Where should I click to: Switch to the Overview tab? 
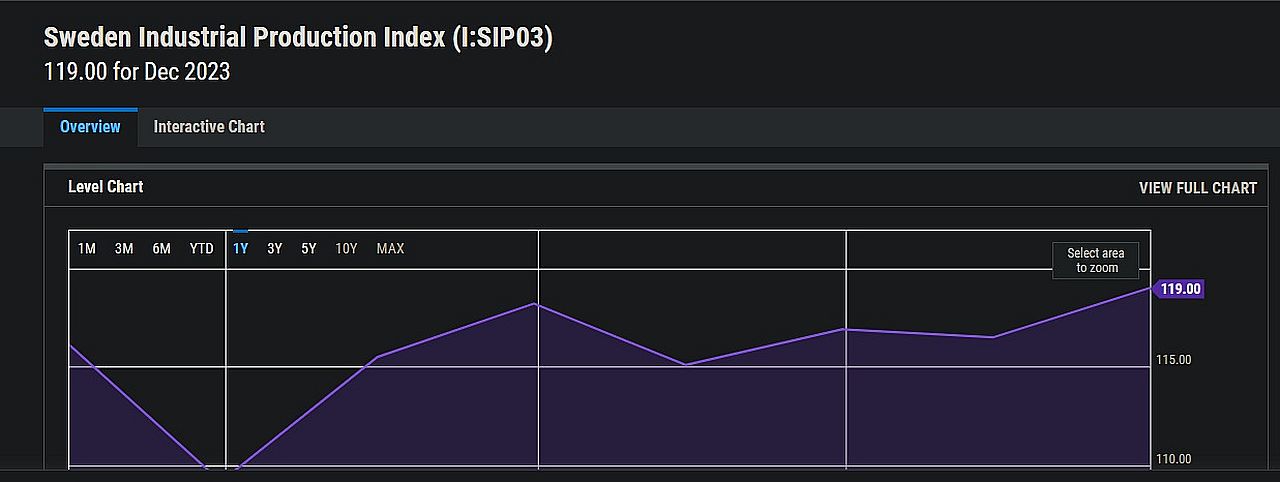(x=90, y=127)
